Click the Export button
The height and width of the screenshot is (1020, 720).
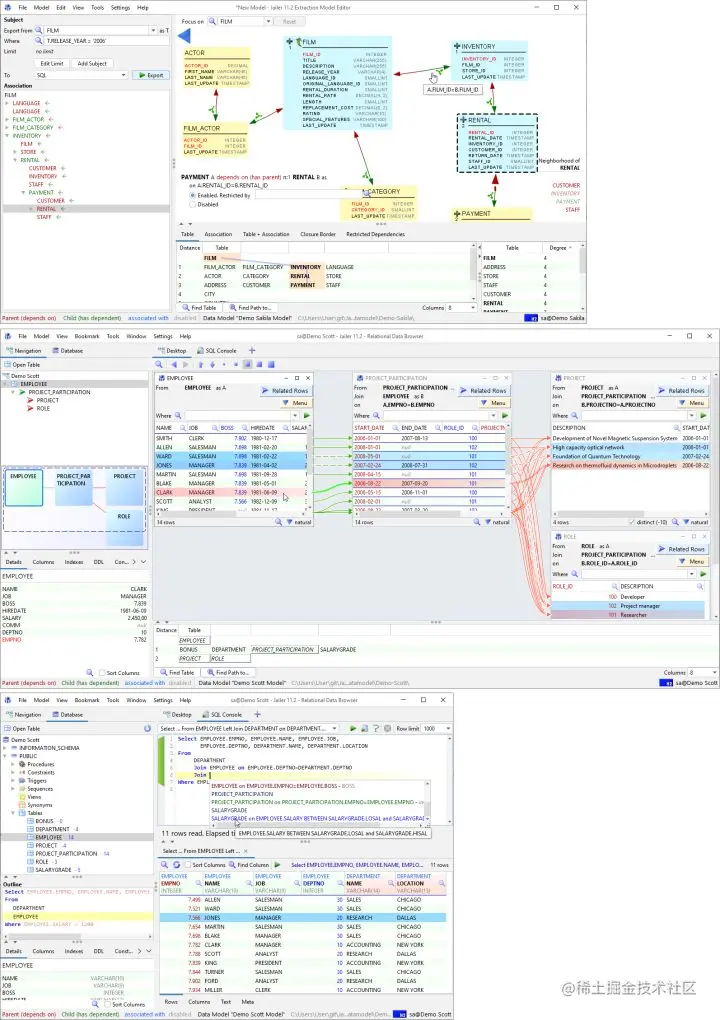point(151,75)
